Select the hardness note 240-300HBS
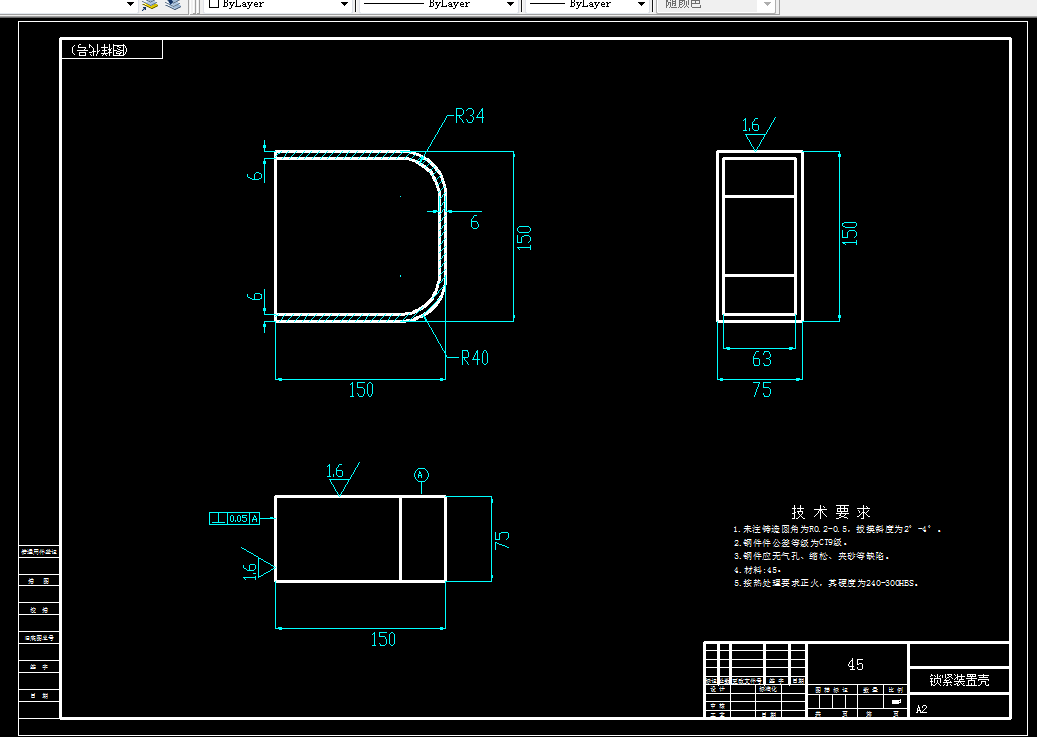This screenshot has height=737, width=1037. (x=826, y=584)
